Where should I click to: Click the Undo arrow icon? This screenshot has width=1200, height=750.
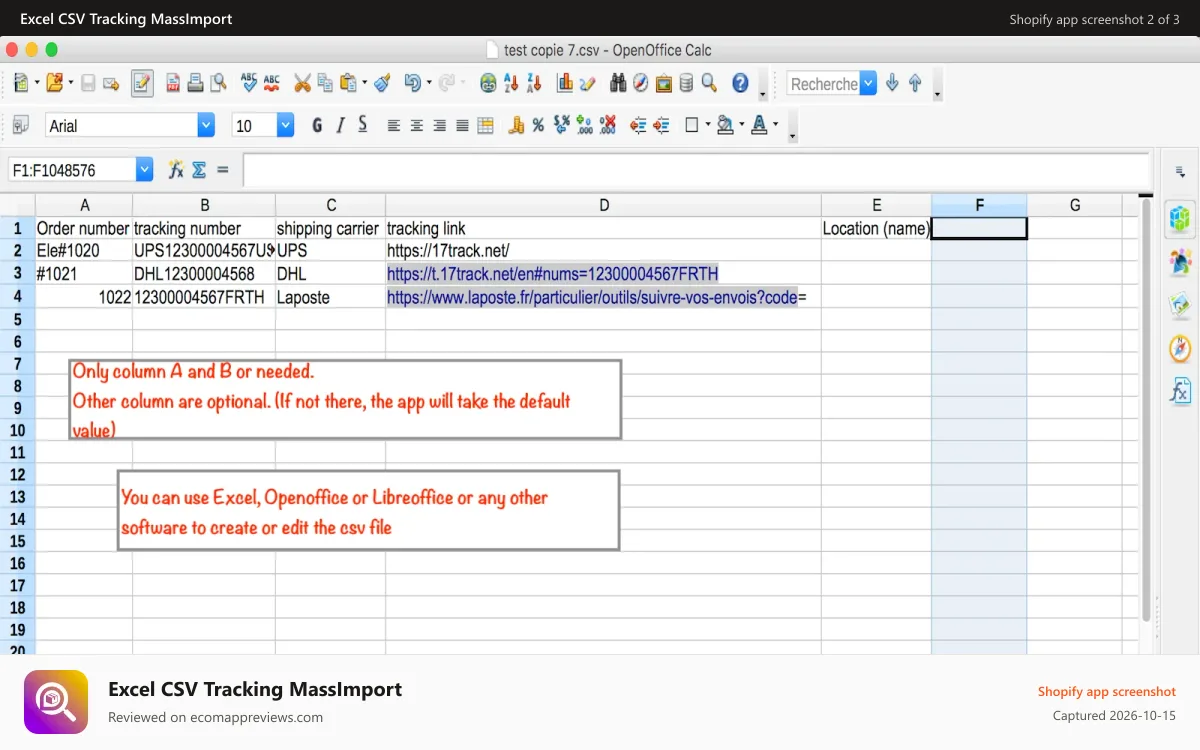[412, 83]
